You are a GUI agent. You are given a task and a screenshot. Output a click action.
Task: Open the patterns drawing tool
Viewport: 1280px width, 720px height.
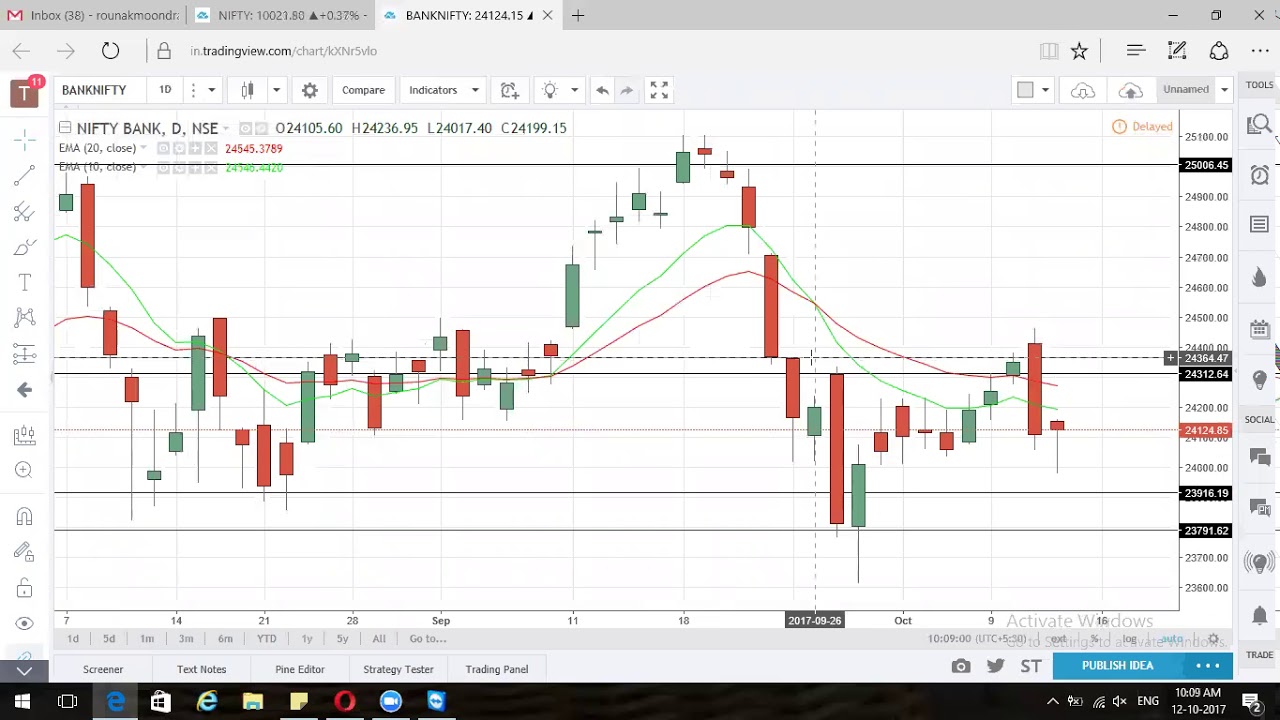24,318
